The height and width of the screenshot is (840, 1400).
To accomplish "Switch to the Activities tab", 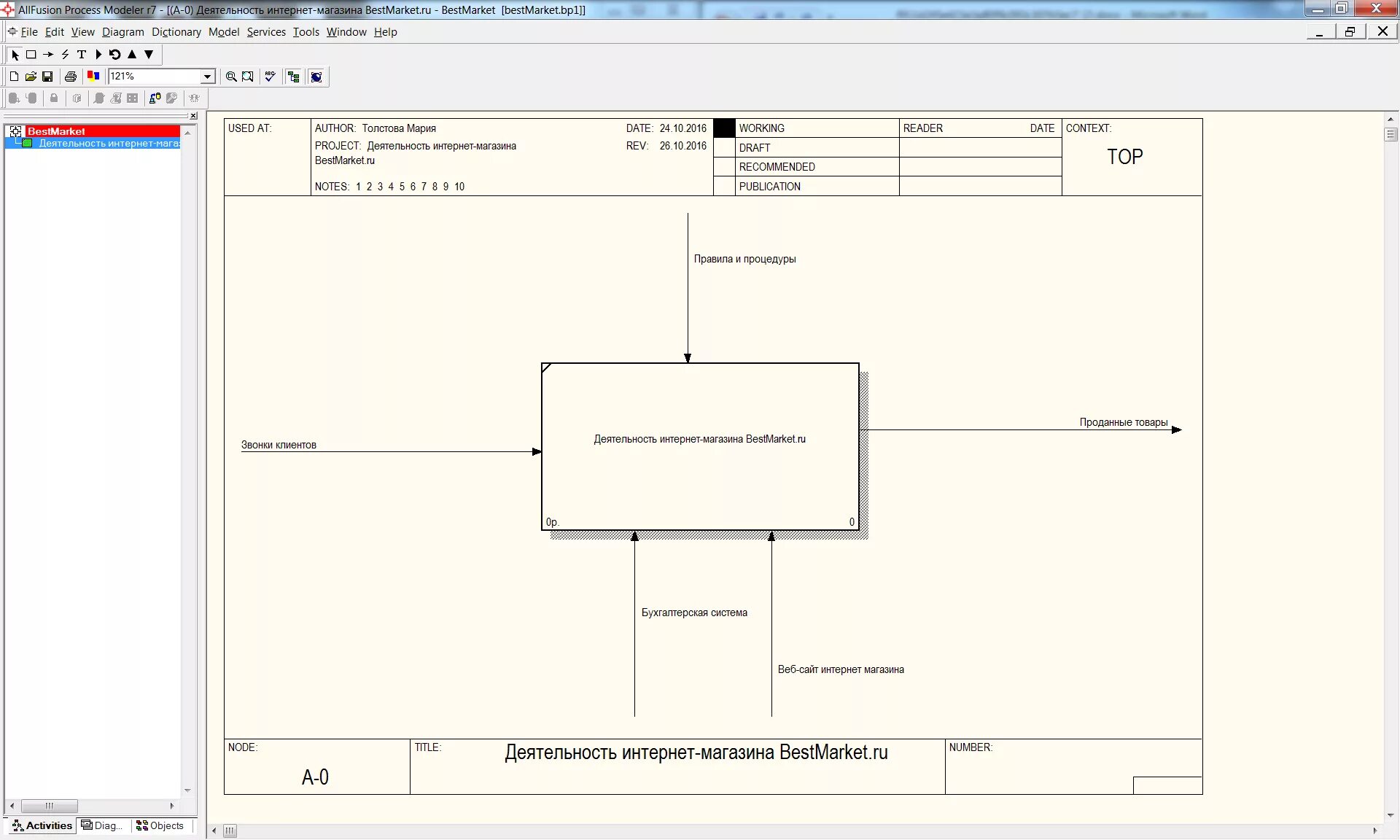I will (42, 825).
